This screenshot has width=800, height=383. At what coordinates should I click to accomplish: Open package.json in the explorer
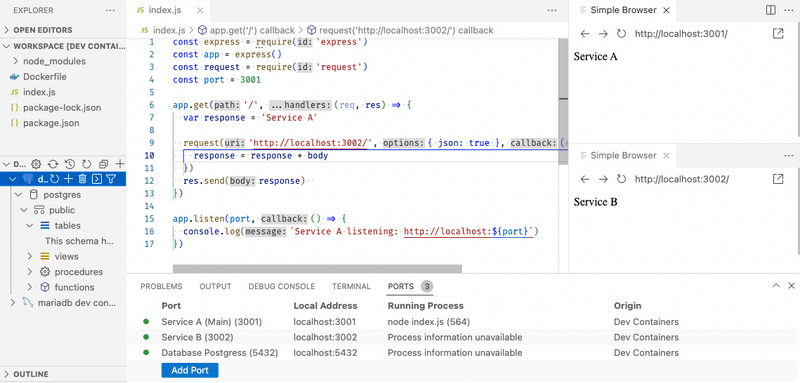(x=51, y=123)
